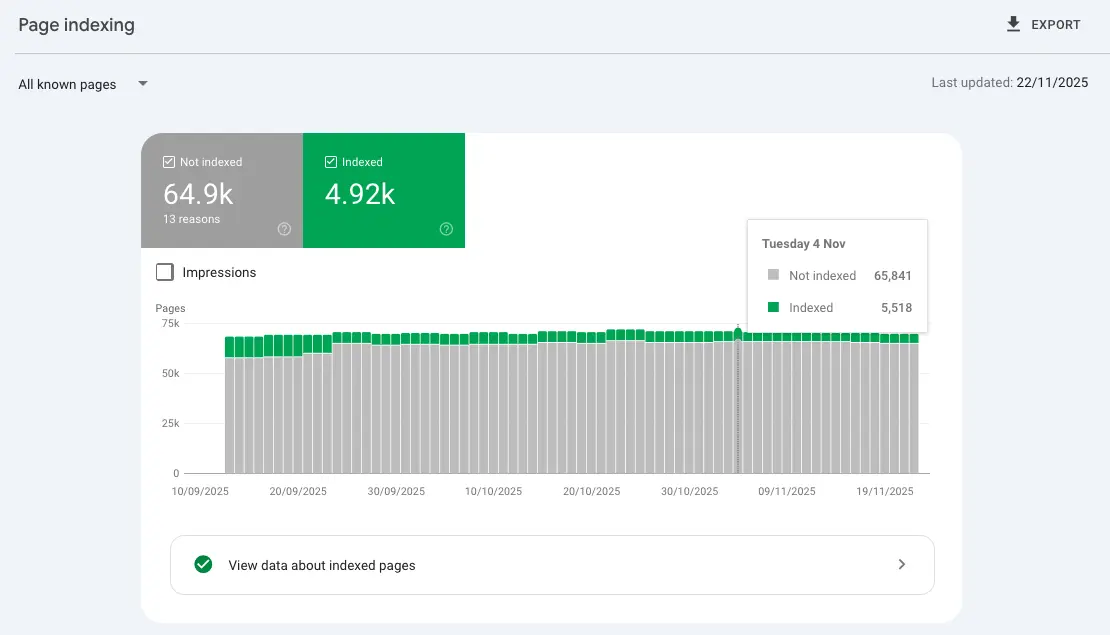
Task: Click the dropdown arrow next to All known pages
Action: click(x=142, y=84)
